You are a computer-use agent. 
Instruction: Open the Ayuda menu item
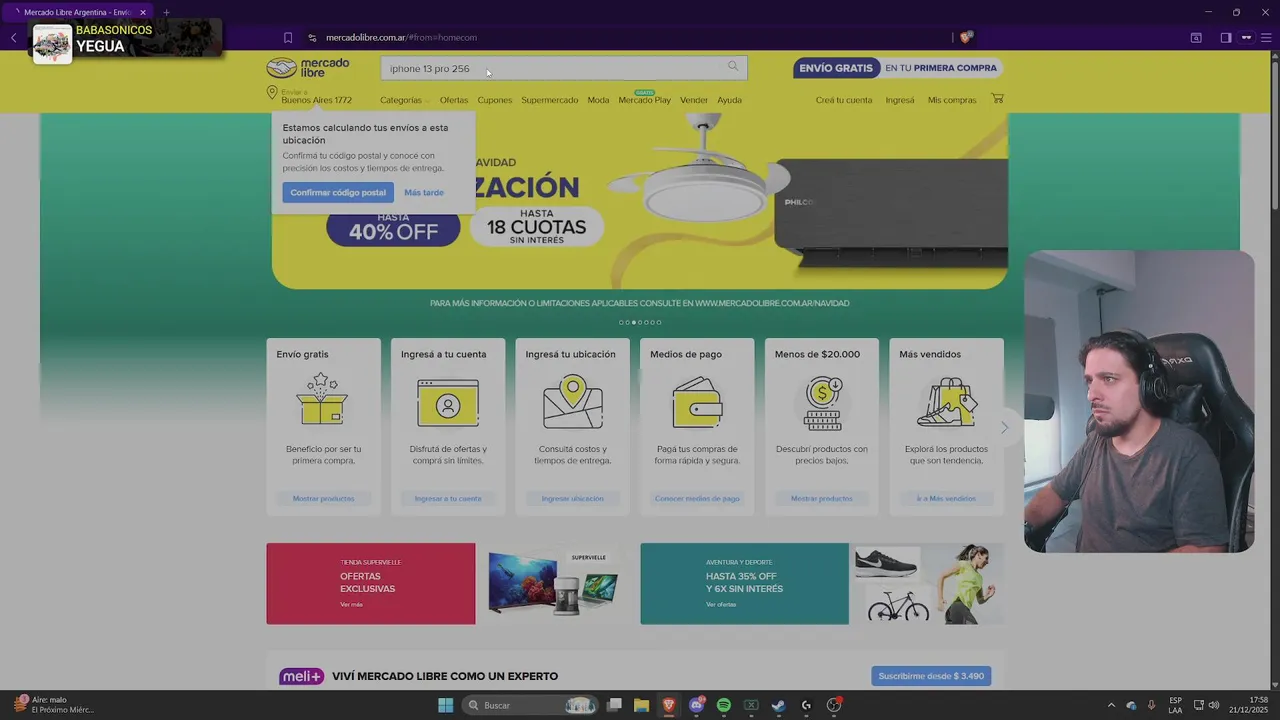point(729,100)
